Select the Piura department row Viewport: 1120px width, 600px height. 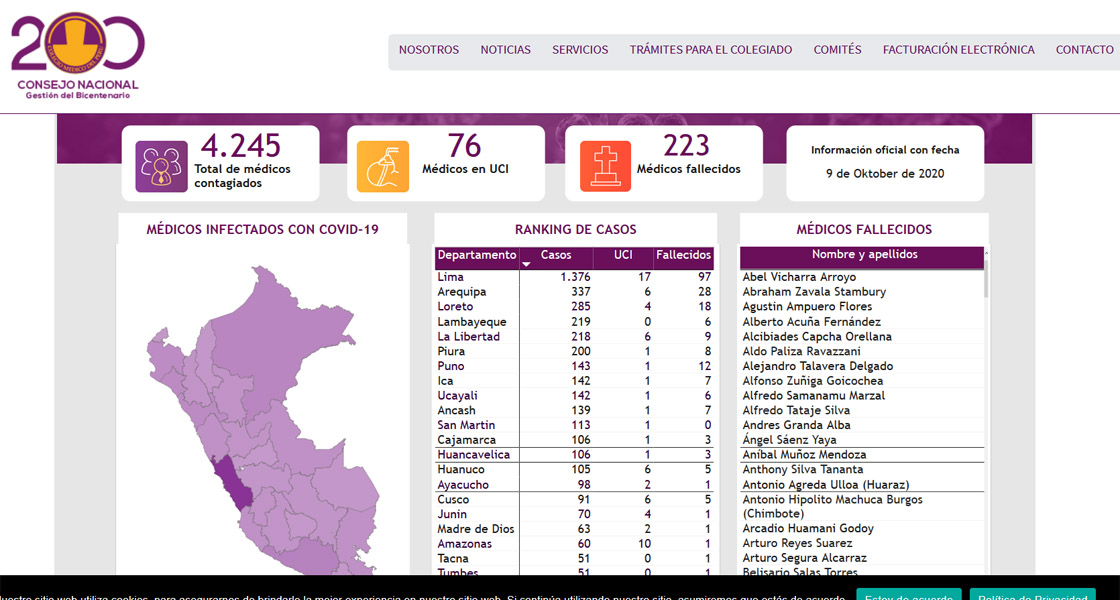574,351
